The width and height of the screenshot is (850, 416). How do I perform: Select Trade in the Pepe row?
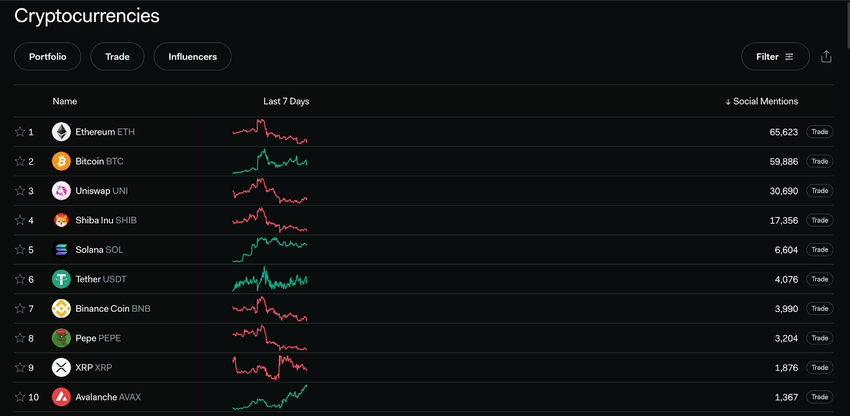point(820,338)
